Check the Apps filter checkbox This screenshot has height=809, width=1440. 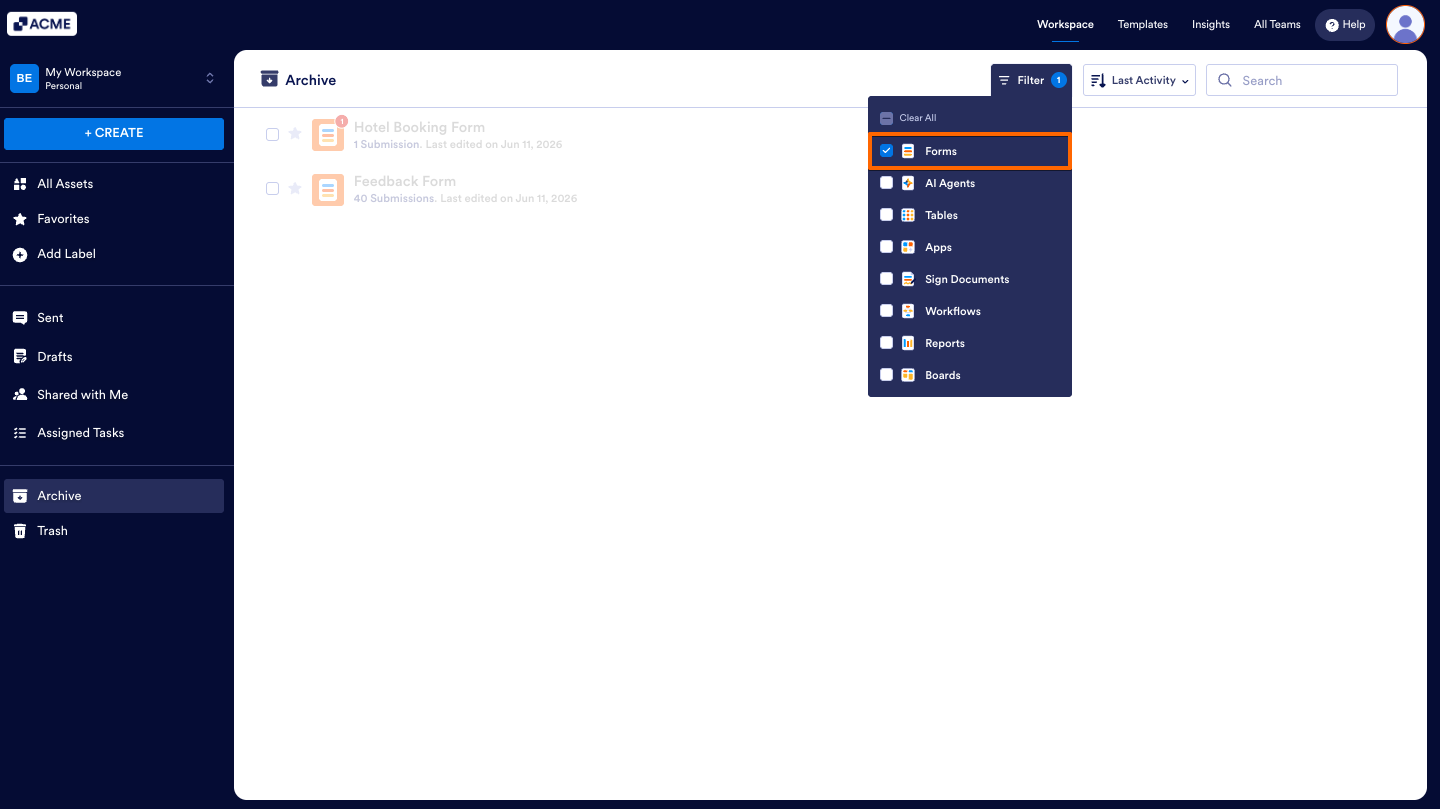click(886, 247)
